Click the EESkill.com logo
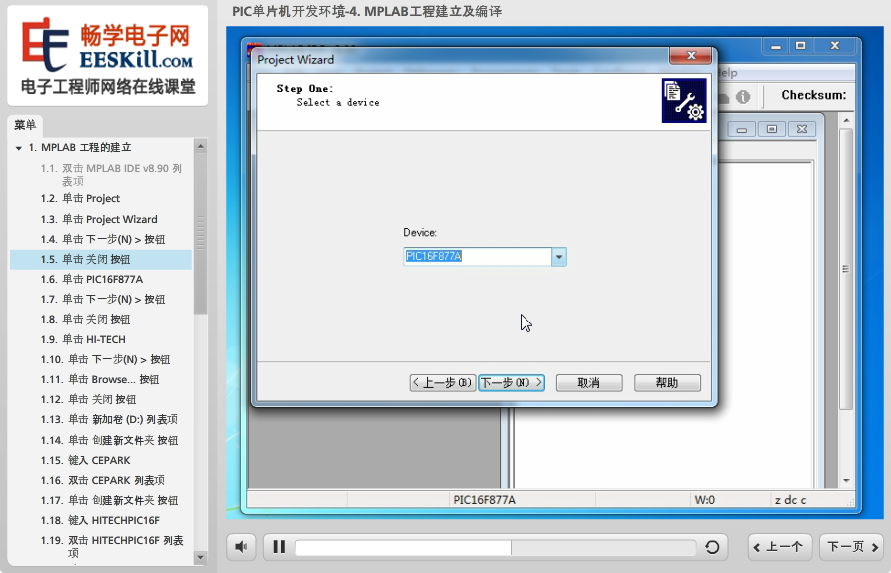The height and width of the screenshot is (573, 891). 108,56
